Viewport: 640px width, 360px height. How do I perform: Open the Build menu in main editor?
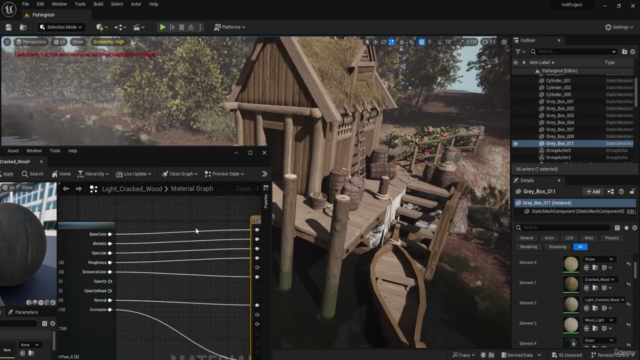click(x=98, y=4)
